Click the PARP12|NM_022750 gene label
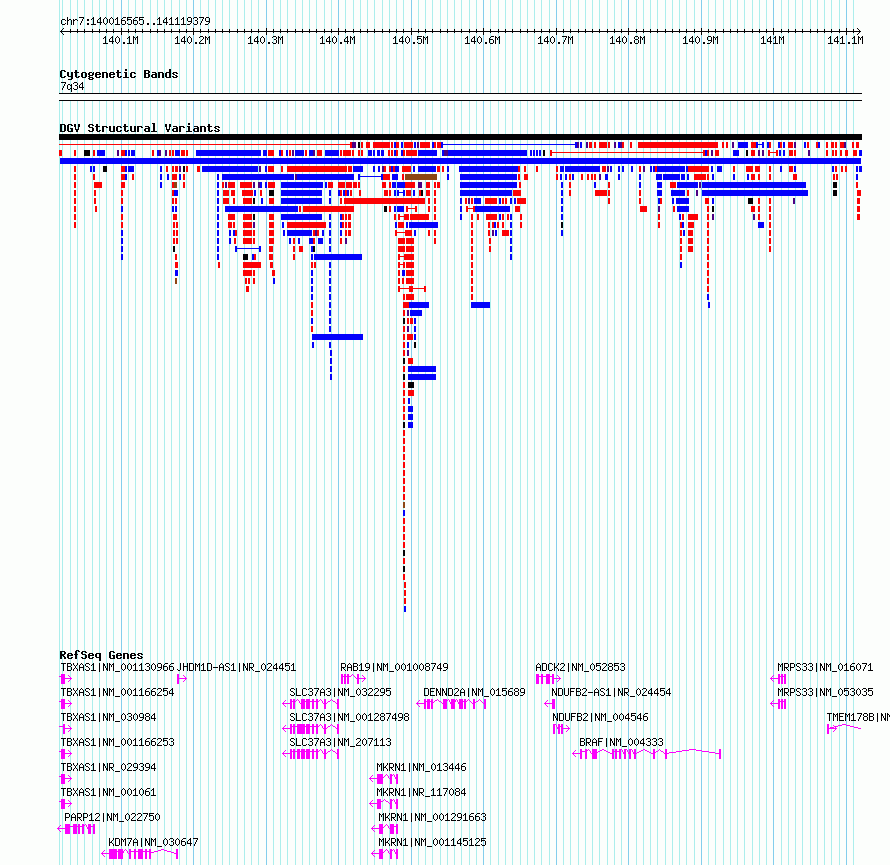 112,817
